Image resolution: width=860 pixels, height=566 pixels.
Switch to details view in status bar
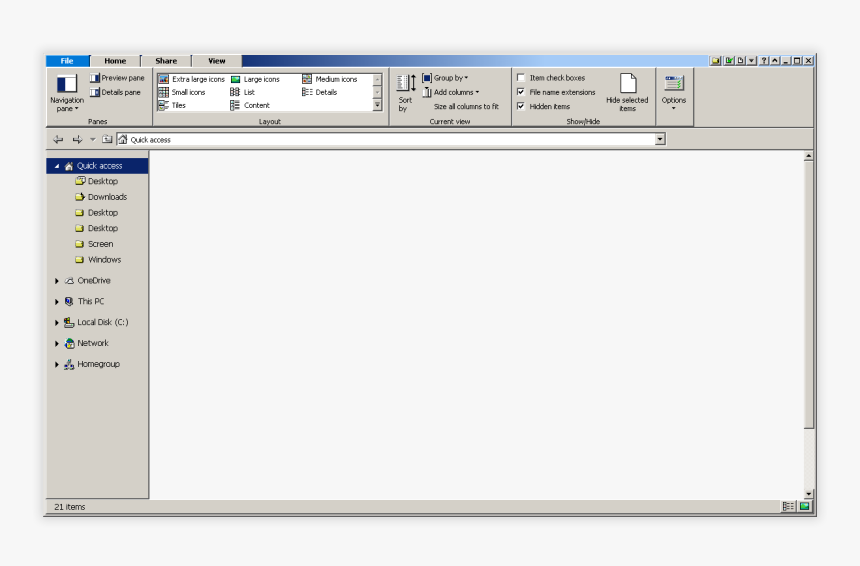788,507
